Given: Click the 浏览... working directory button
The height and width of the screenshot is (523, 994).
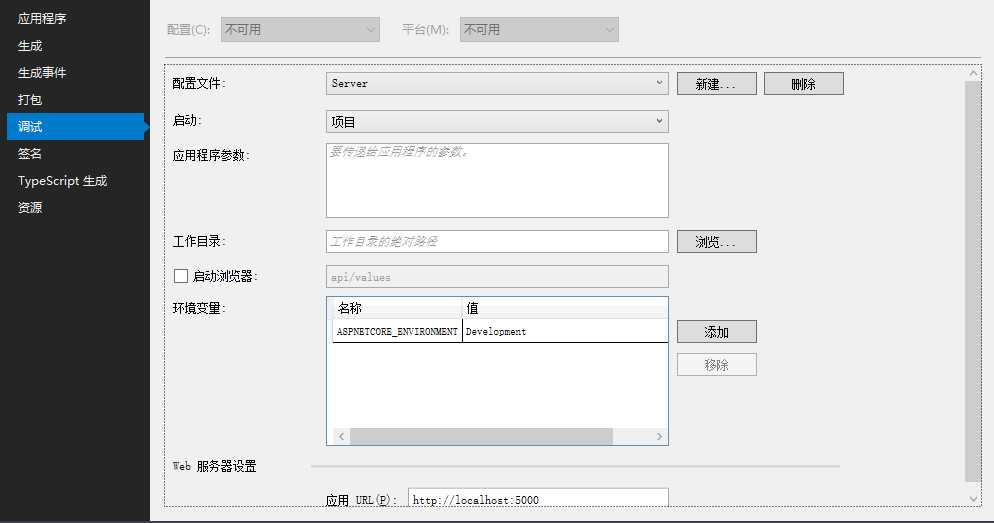Looking at the screenshot, I should click(716, 242).
